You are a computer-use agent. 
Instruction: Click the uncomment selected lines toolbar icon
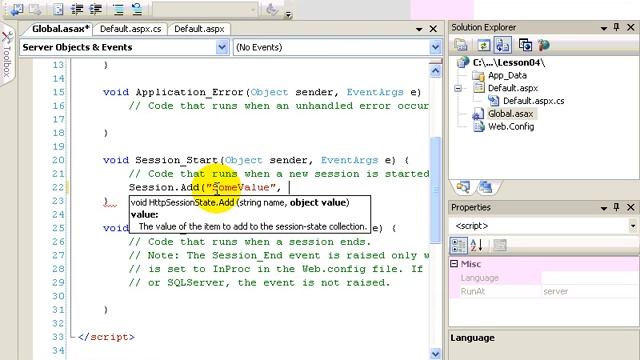[x=137, y=9]
